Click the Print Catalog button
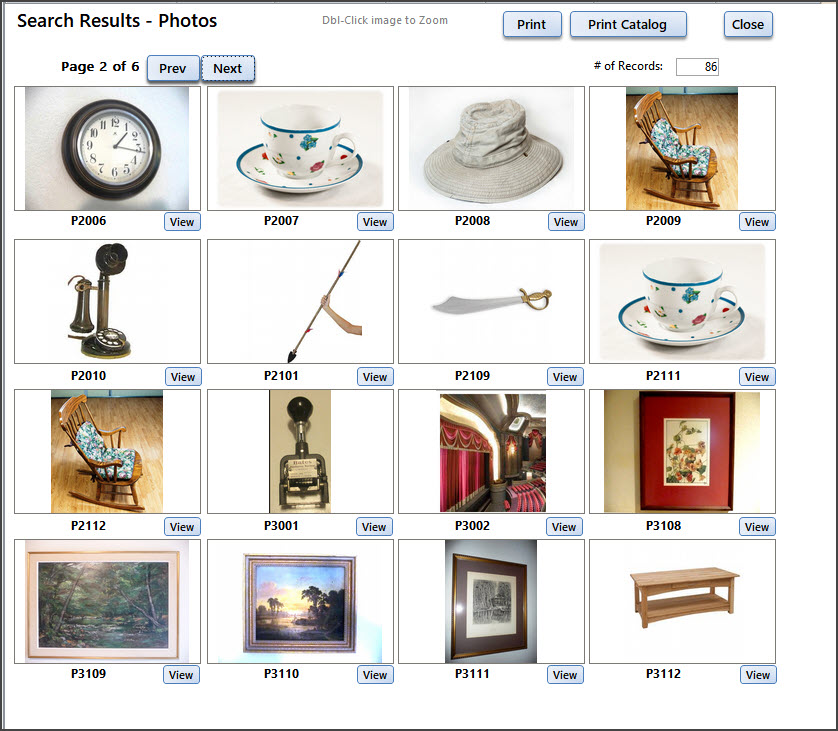 click(627, 25)
